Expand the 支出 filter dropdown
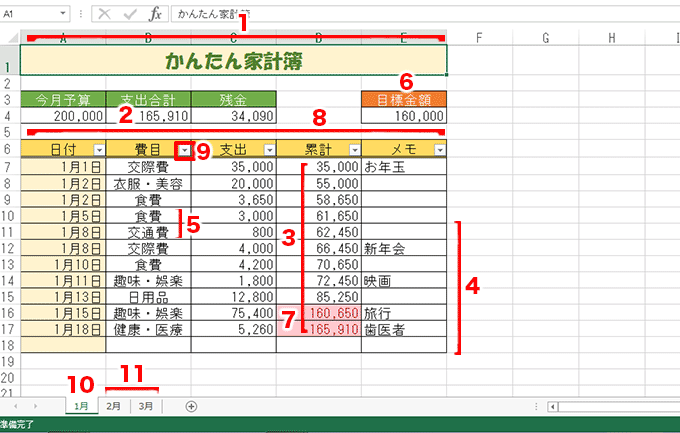Screen dimensions: 680x433 (x=267, y=149)
